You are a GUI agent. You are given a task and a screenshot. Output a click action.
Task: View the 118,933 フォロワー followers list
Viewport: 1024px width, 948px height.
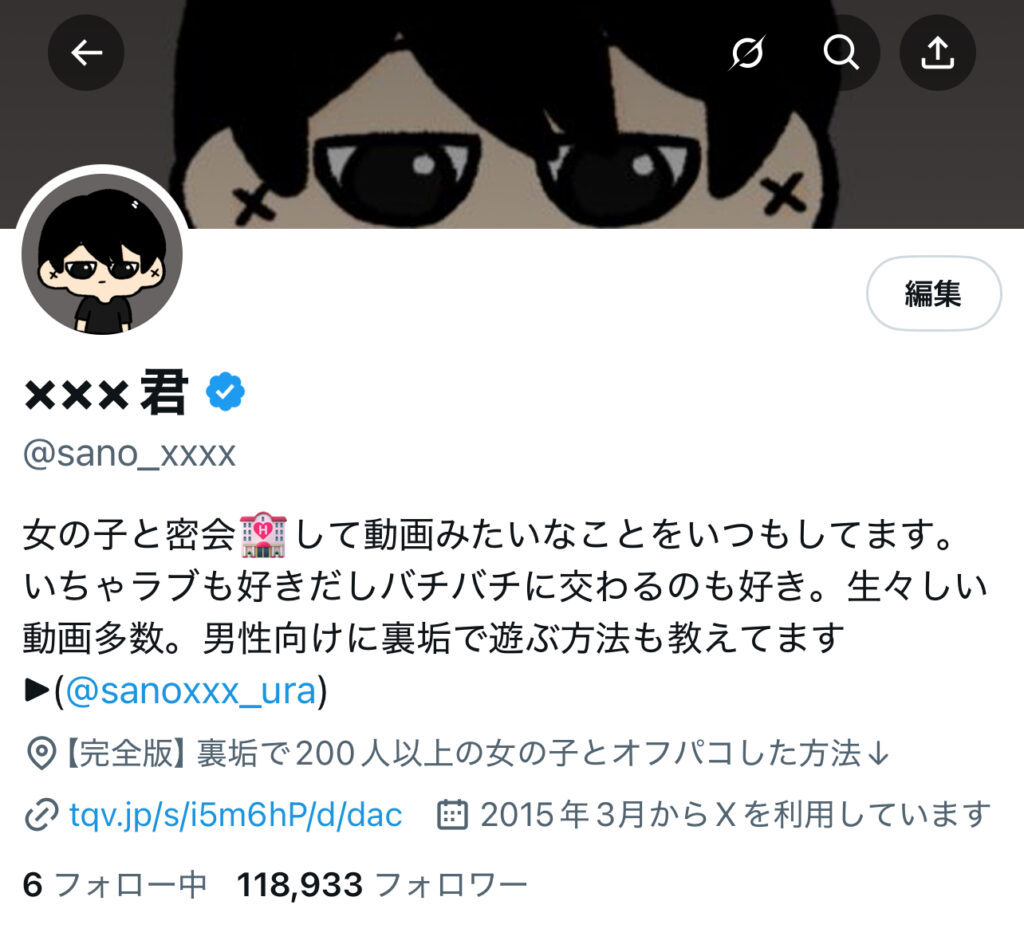[x=382, y=885]
